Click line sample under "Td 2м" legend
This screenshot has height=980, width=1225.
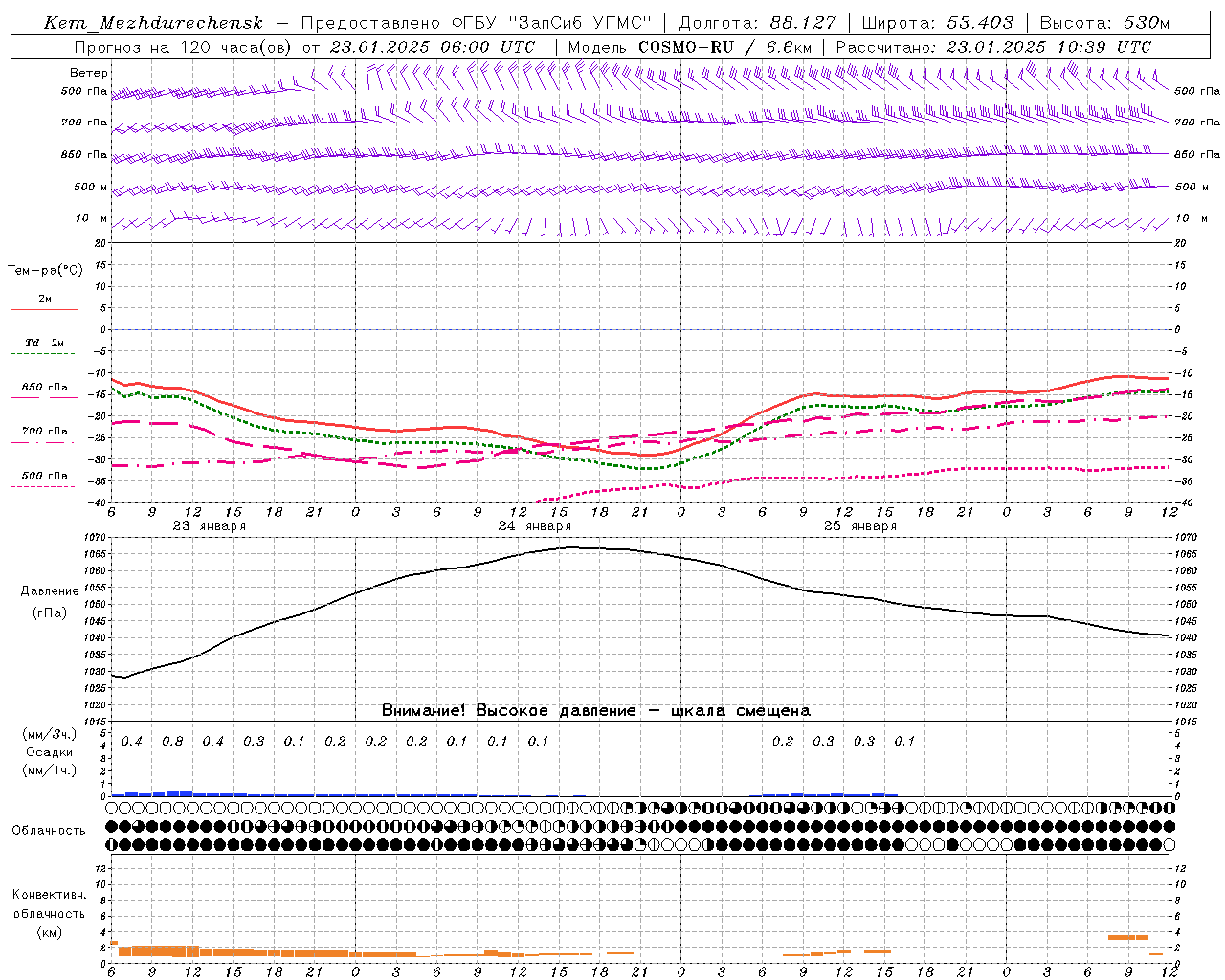click(x=43, y=354)
